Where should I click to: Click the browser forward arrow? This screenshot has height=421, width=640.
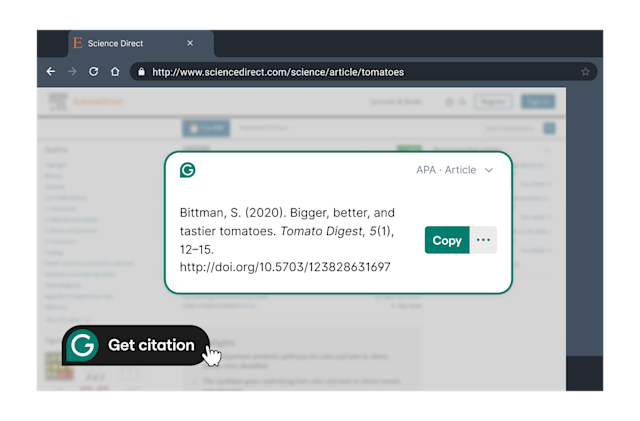tap(72, 72)
